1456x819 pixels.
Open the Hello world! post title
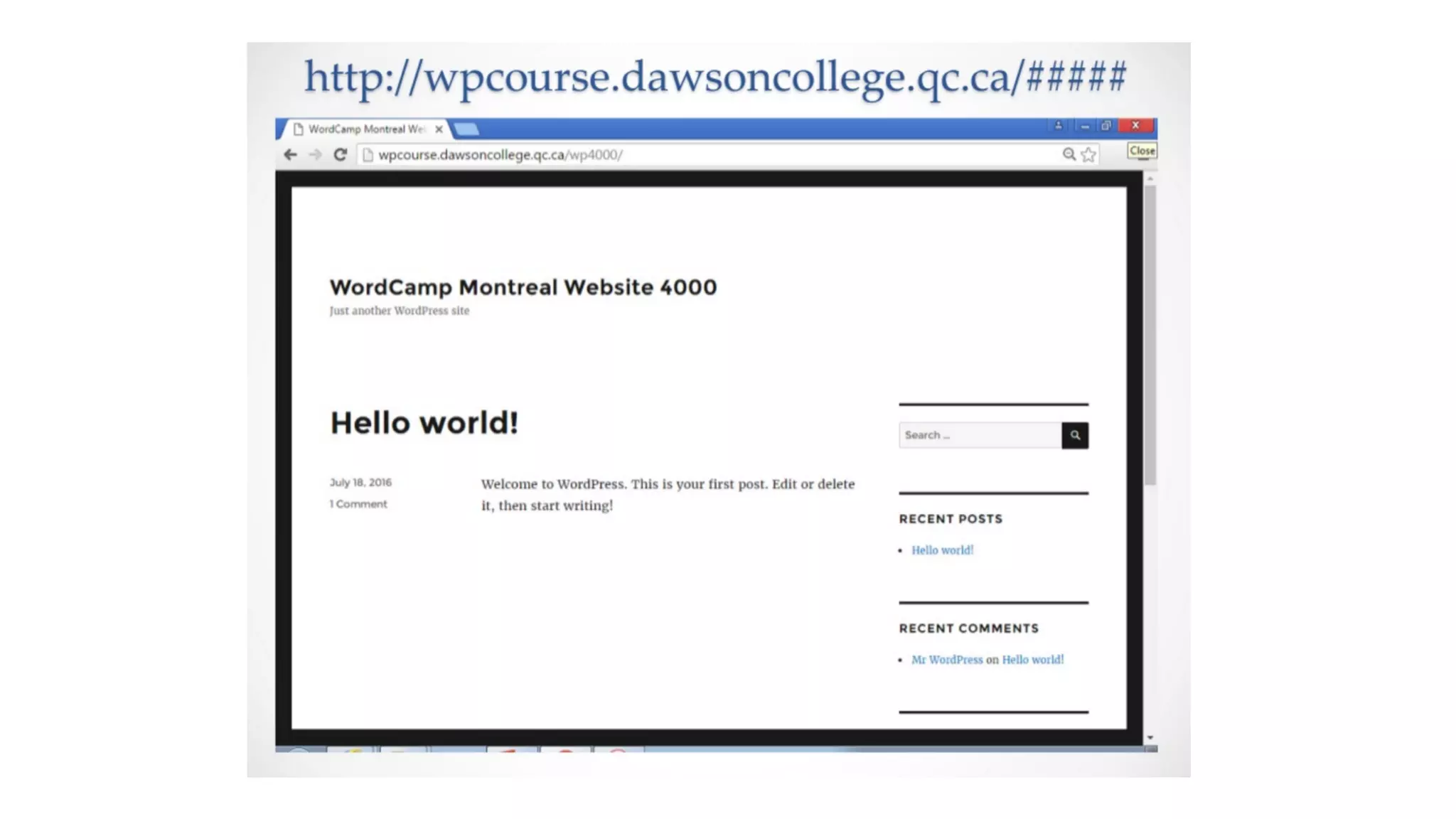pyautogui.click(x=424, y=423)
